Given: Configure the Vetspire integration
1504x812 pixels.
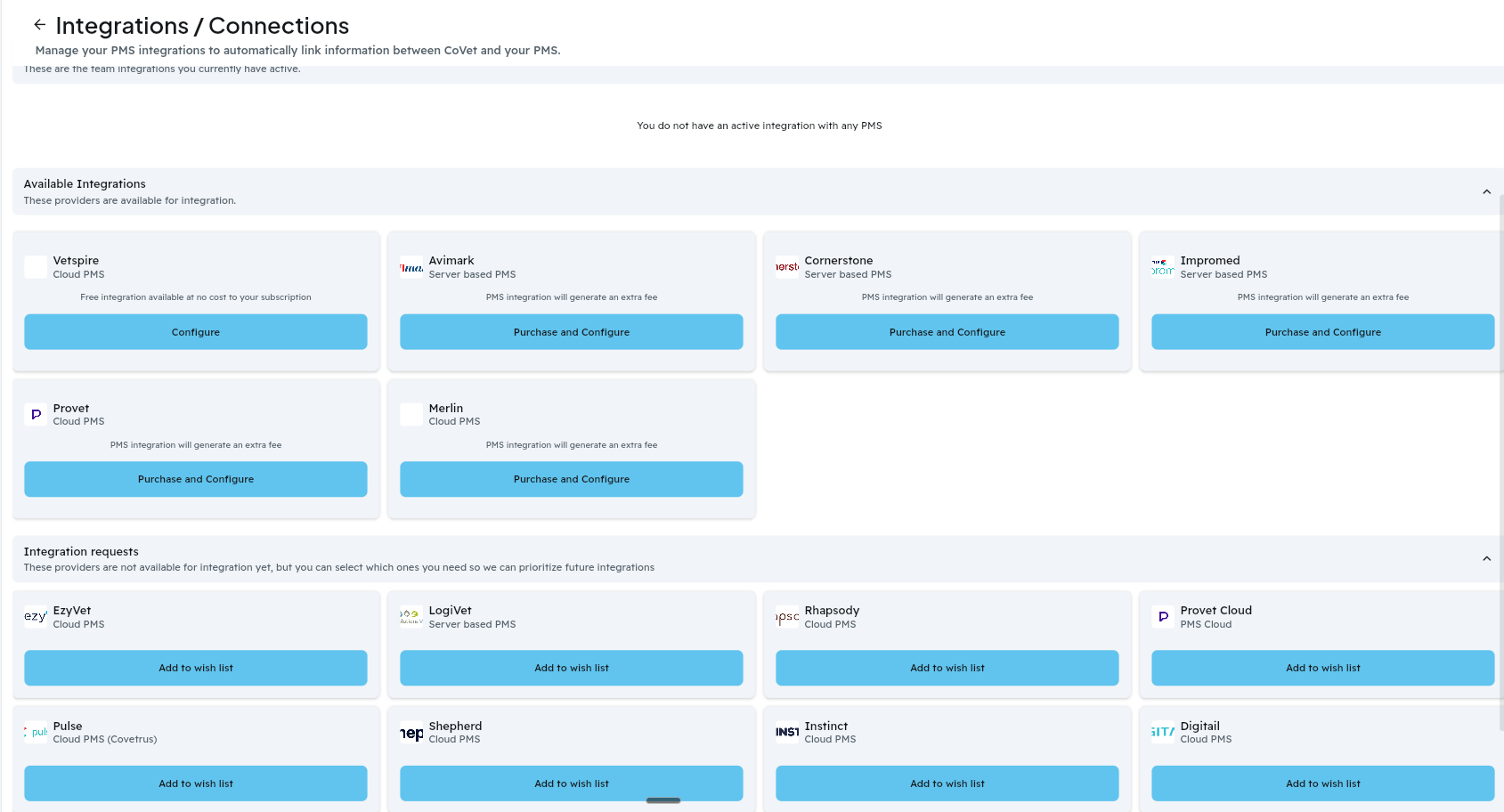Looking at the screenshot, I should tap(196, 332).
